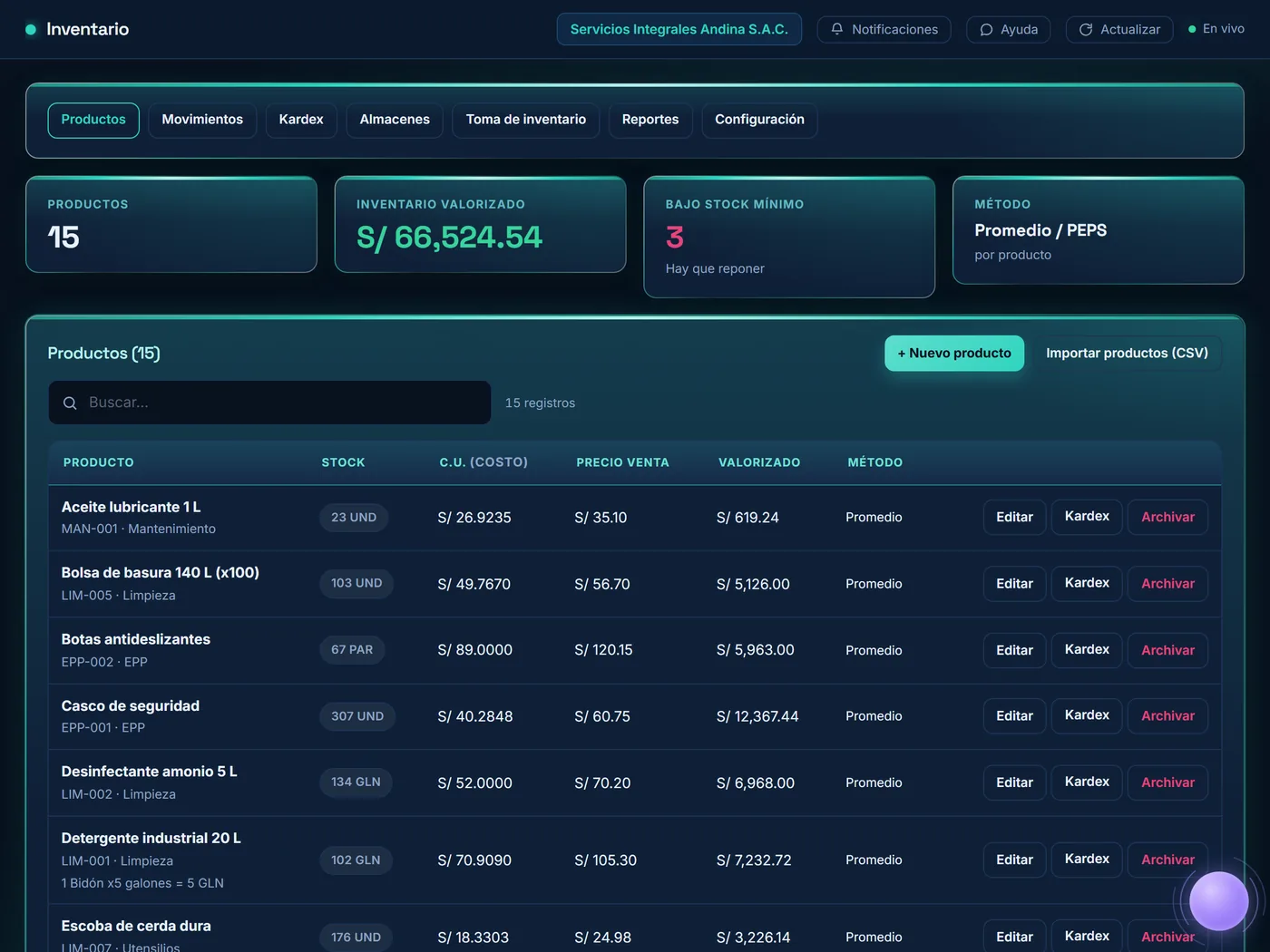Click the 102 GLN stock badge

356,860
